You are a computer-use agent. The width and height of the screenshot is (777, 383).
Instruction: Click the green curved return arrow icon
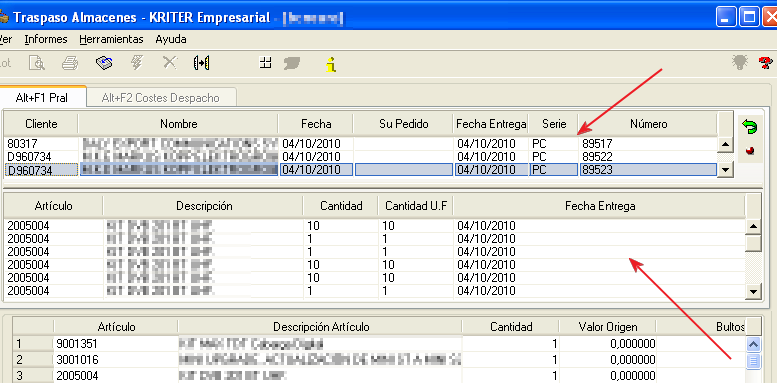click(x=750, y=126)
